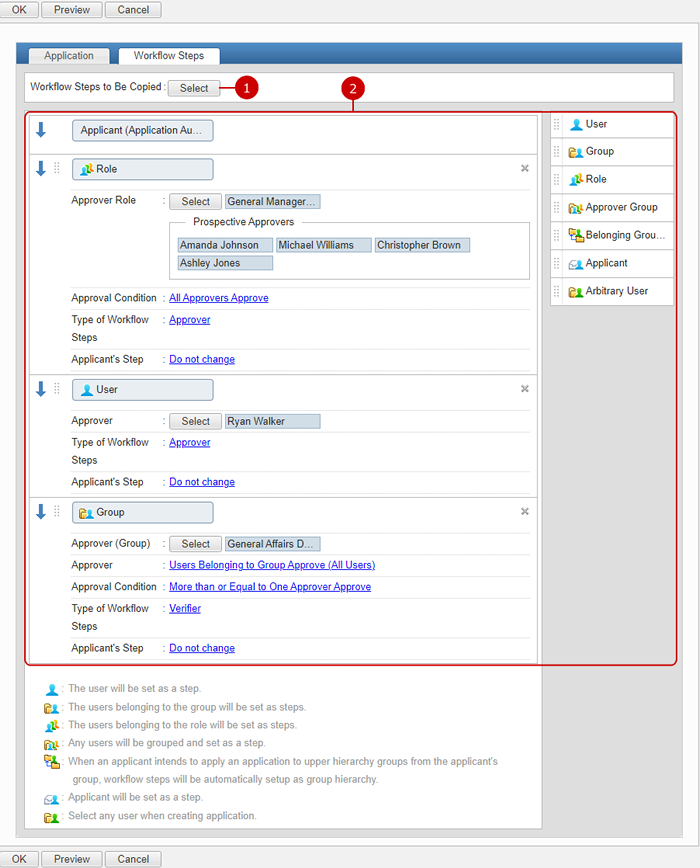700x868 pixels.
Task: Click the drag handle of the User step
Action: pyautogui.click(x=57, y=389)
